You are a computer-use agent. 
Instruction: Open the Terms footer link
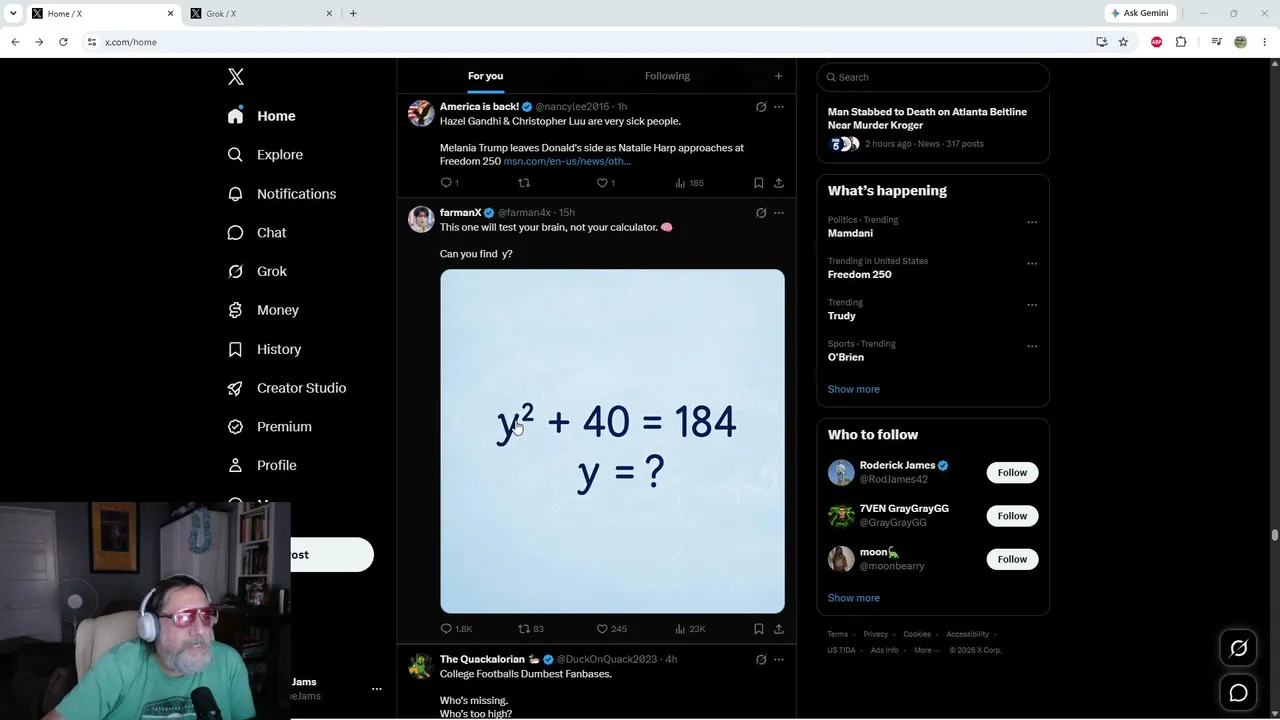(837, 634)
